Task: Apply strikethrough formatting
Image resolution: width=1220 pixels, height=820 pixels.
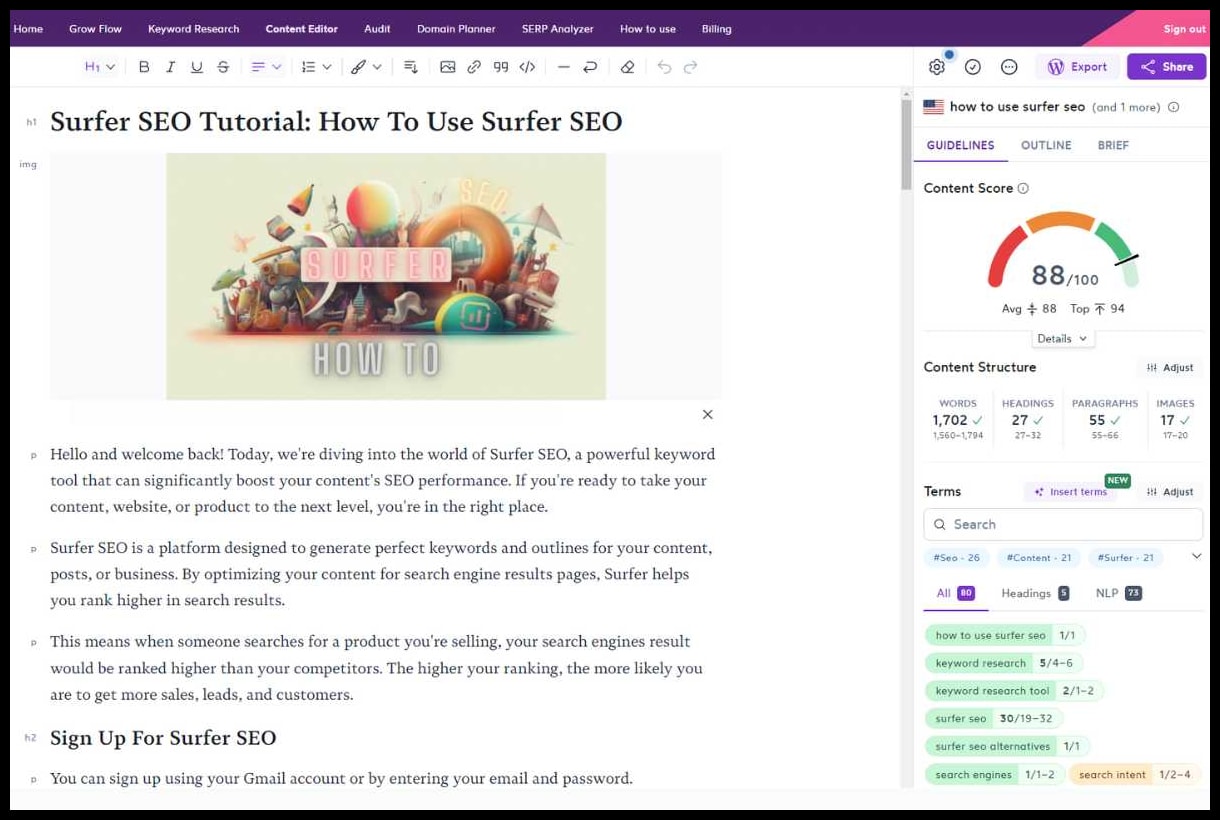Action: point(223,67)
